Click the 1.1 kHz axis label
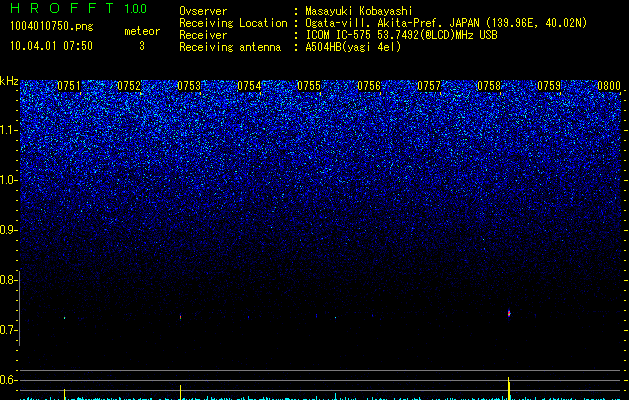The width and height of the screenshot is (629, 400). (x=9, y=130)
